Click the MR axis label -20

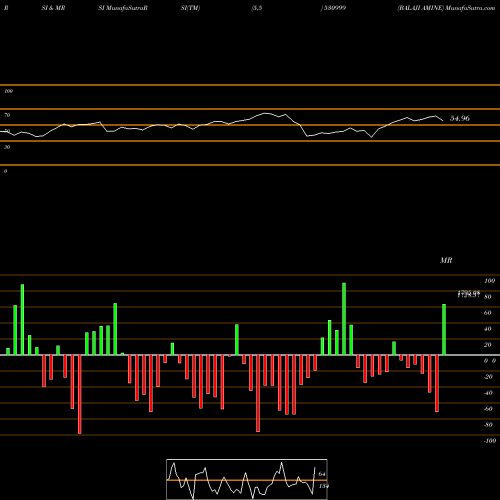pos(488,377)
